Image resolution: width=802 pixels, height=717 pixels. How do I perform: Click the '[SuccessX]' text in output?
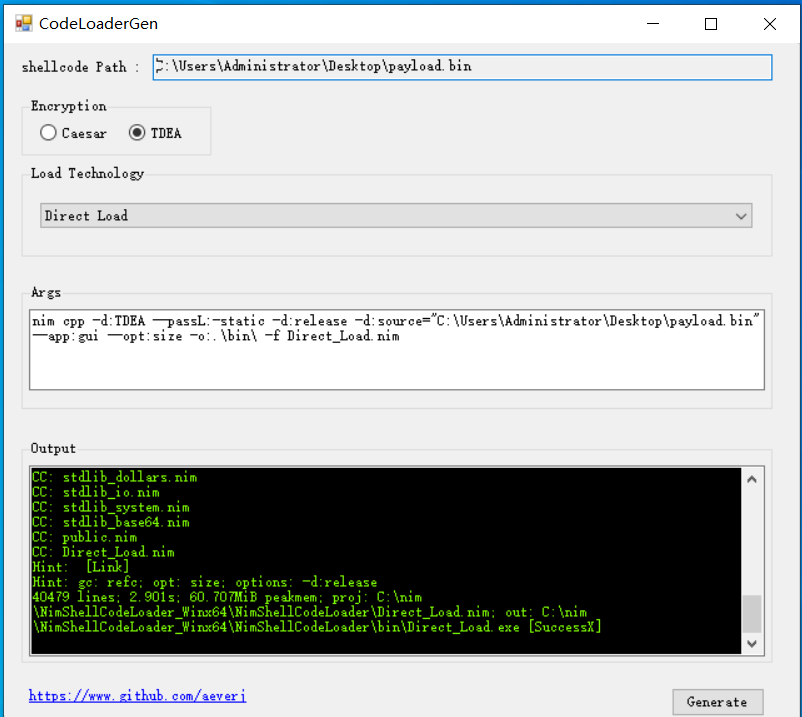click(x=565, y=626)
